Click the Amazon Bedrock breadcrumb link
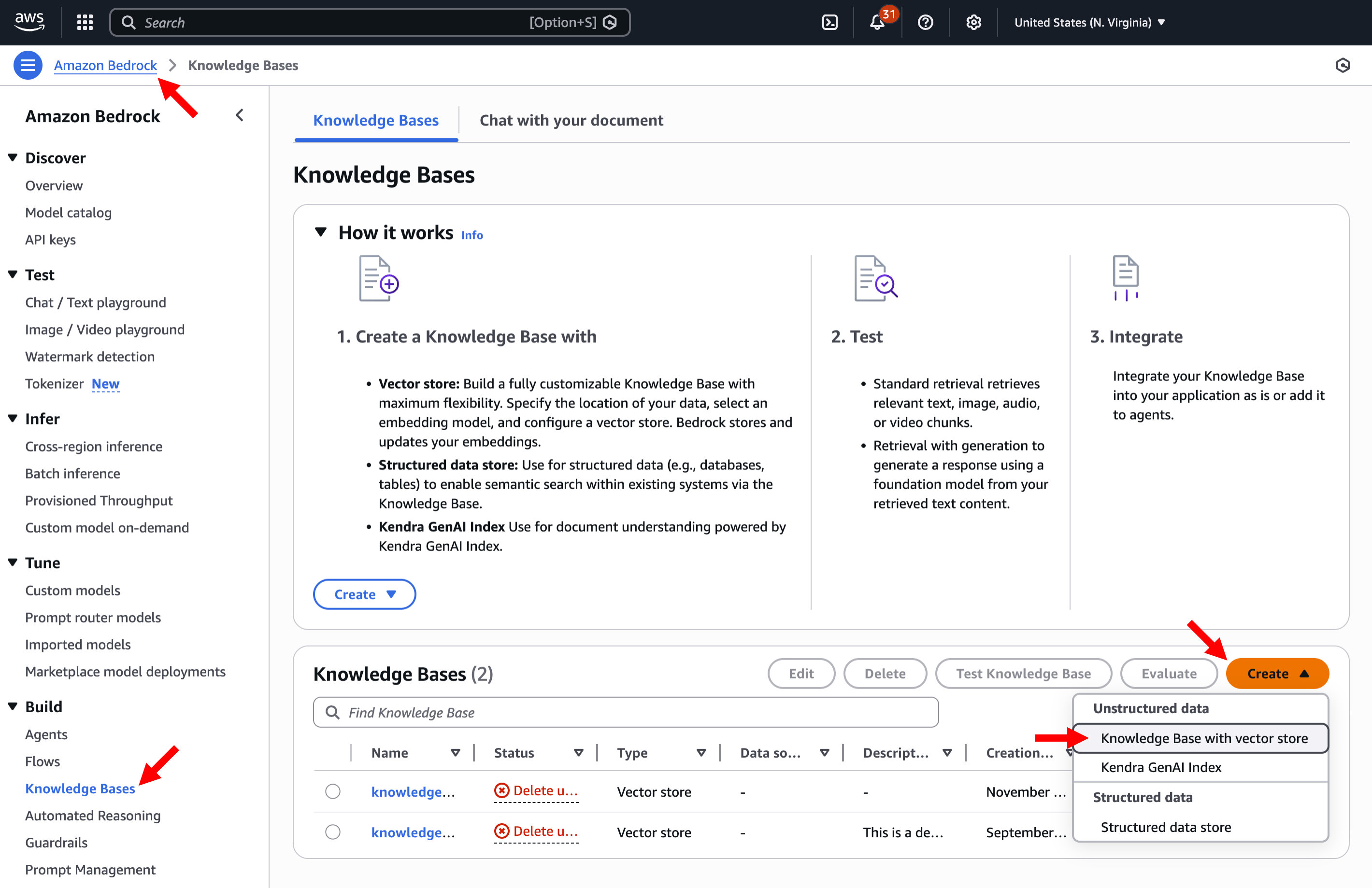 105,65
